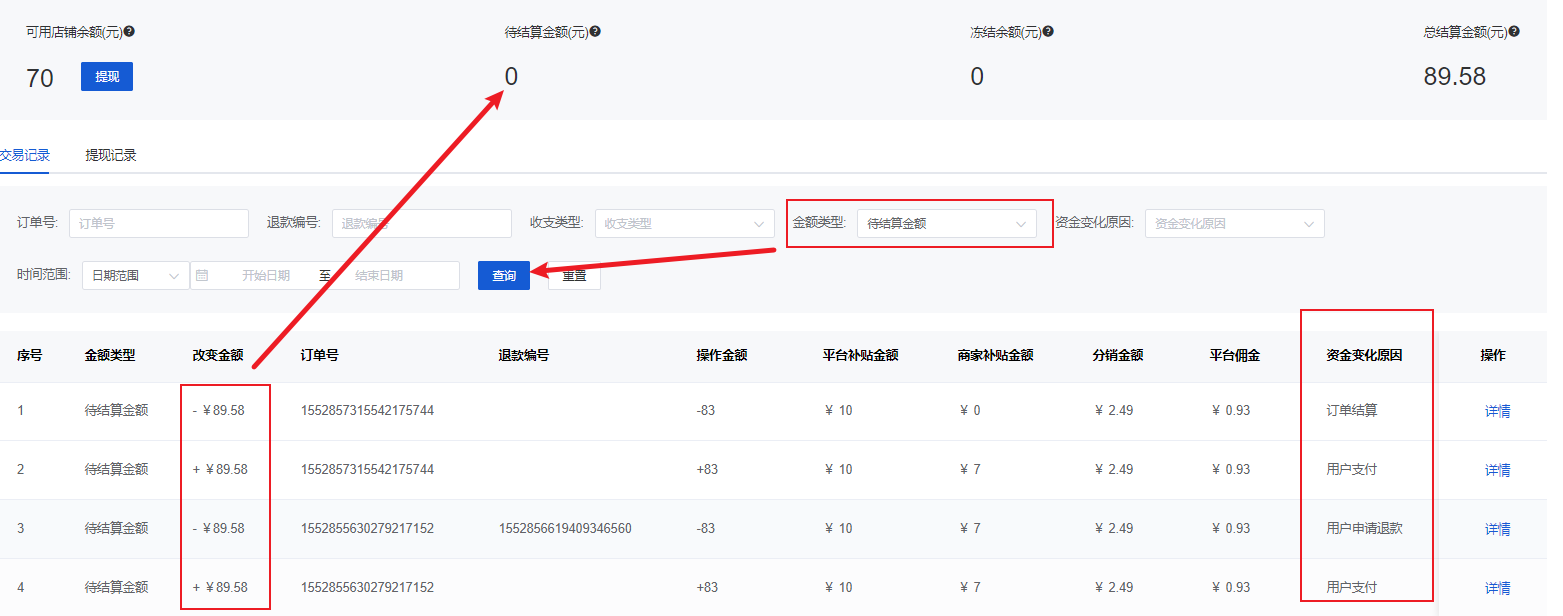Click calendar icon in start date field

(202, 275)
